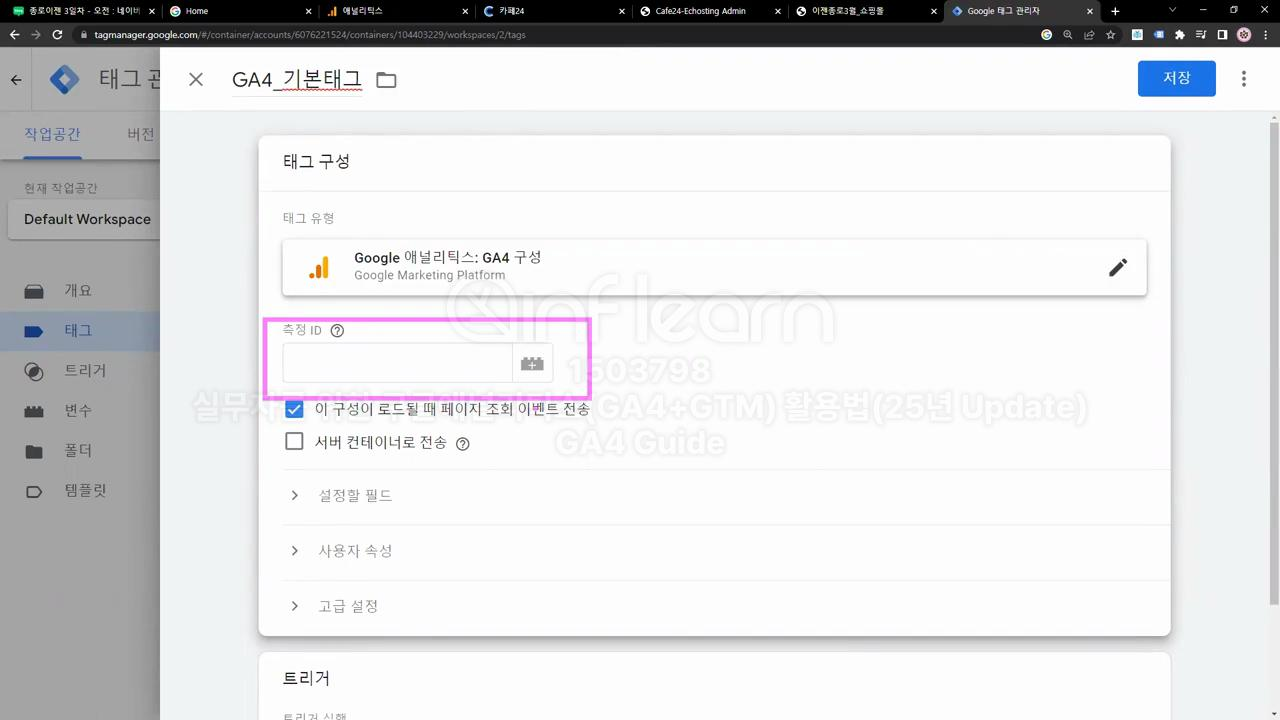Toggle the browser side panel icon
1280x720 pixels.
[1222, 34]
